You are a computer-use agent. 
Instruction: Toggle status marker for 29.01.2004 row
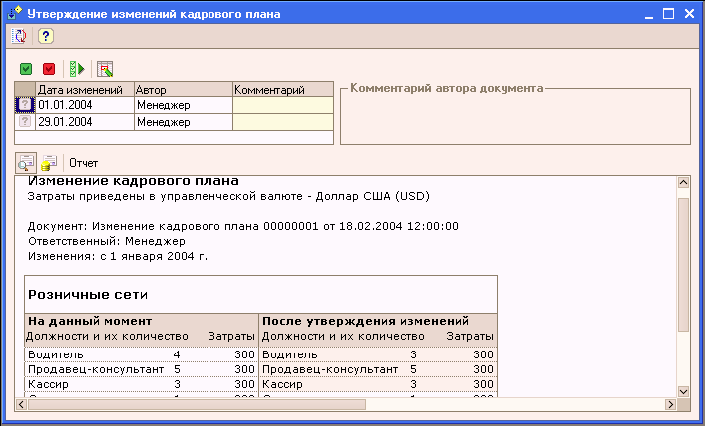pos(25,122)
